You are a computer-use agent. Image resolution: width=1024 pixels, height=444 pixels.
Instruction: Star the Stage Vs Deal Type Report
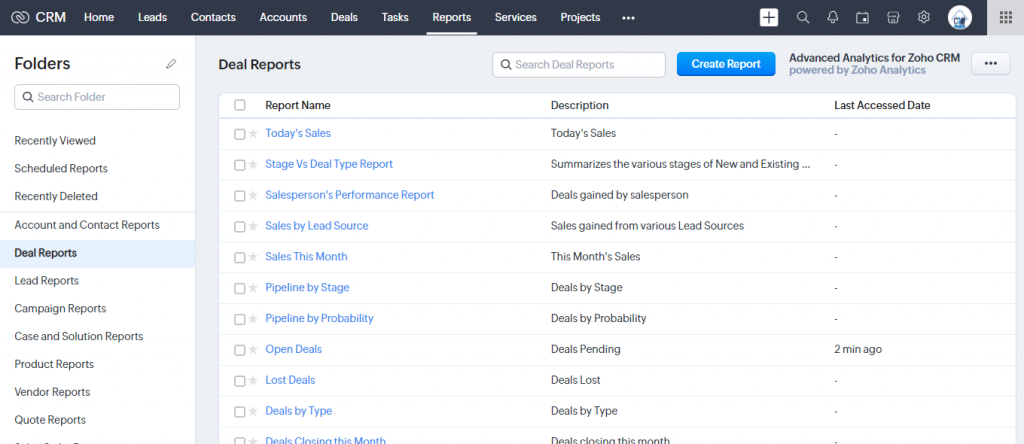click(x=253, y=165)
